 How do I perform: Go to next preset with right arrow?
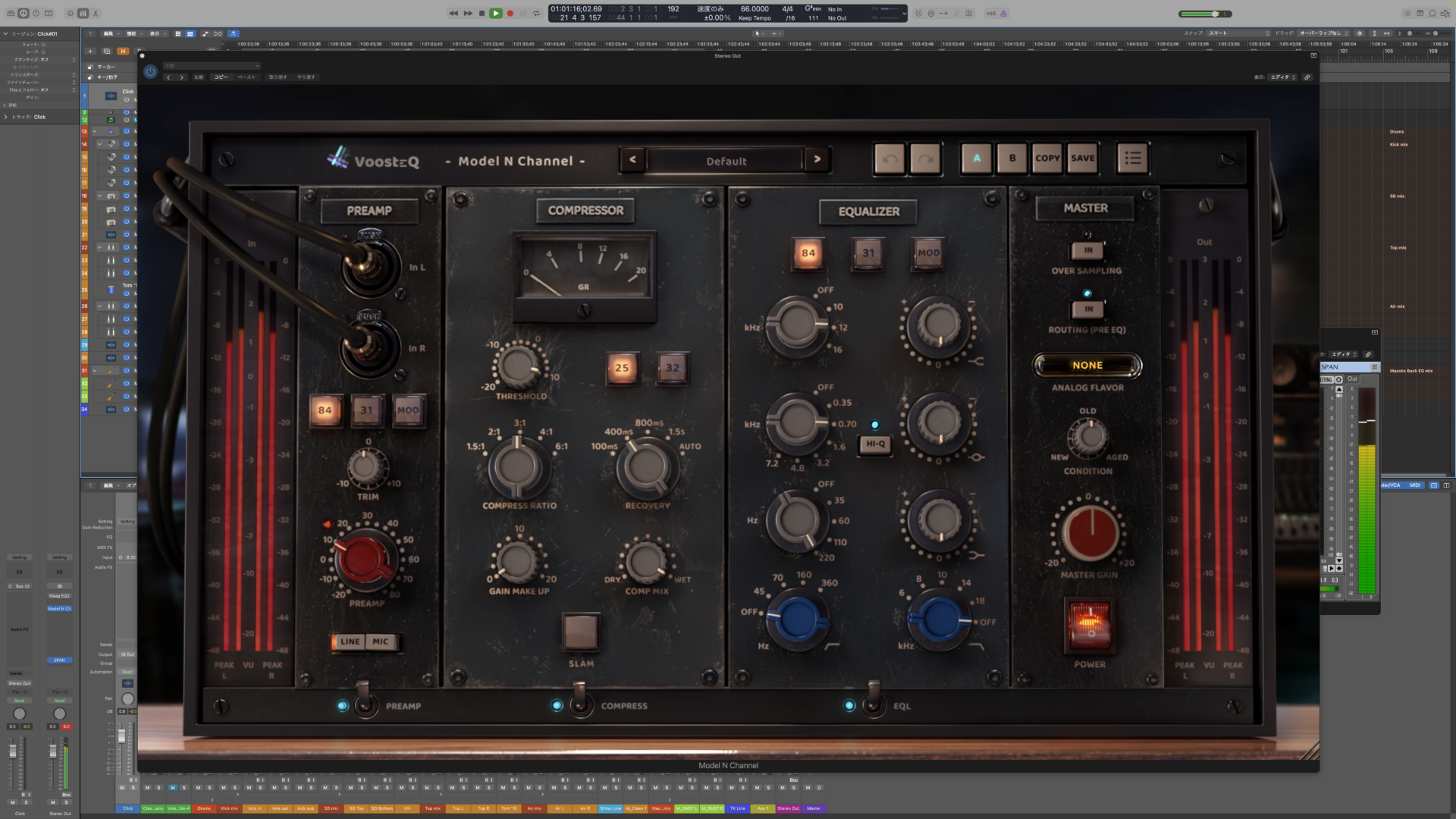coord(817,159)
